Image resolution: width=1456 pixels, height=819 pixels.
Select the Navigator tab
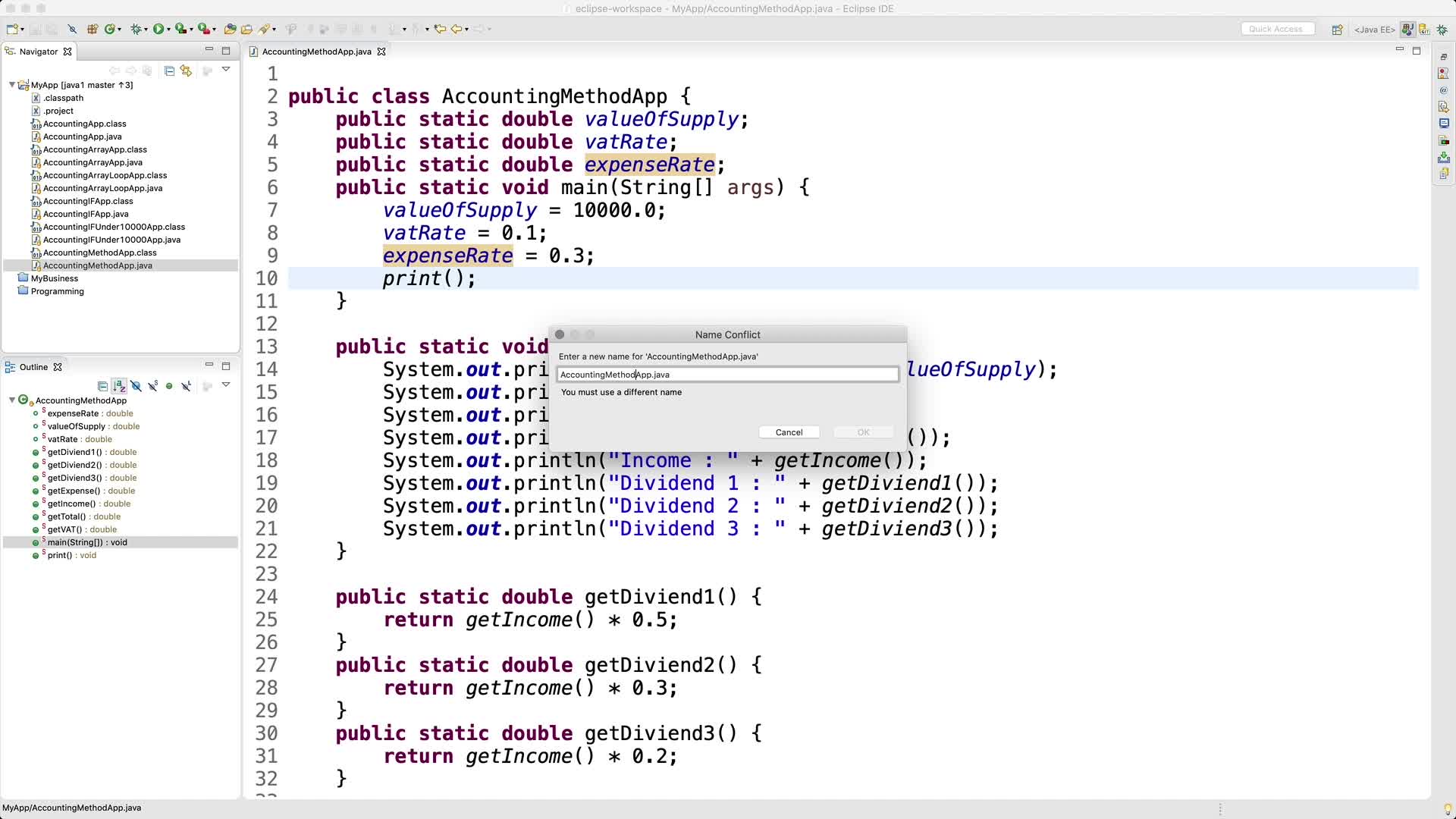point(38,52)
